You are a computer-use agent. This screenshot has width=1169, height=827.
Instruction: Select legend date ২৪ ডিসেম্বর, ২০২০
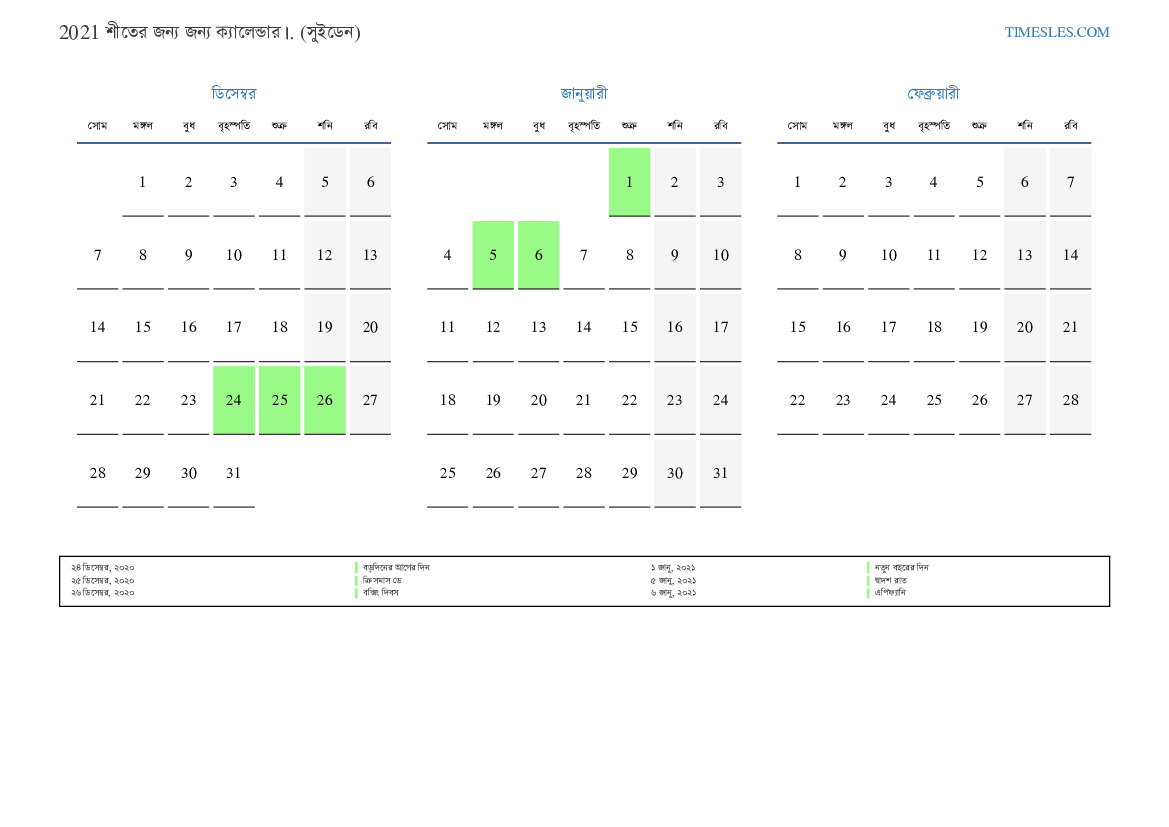tap(102, 567)
